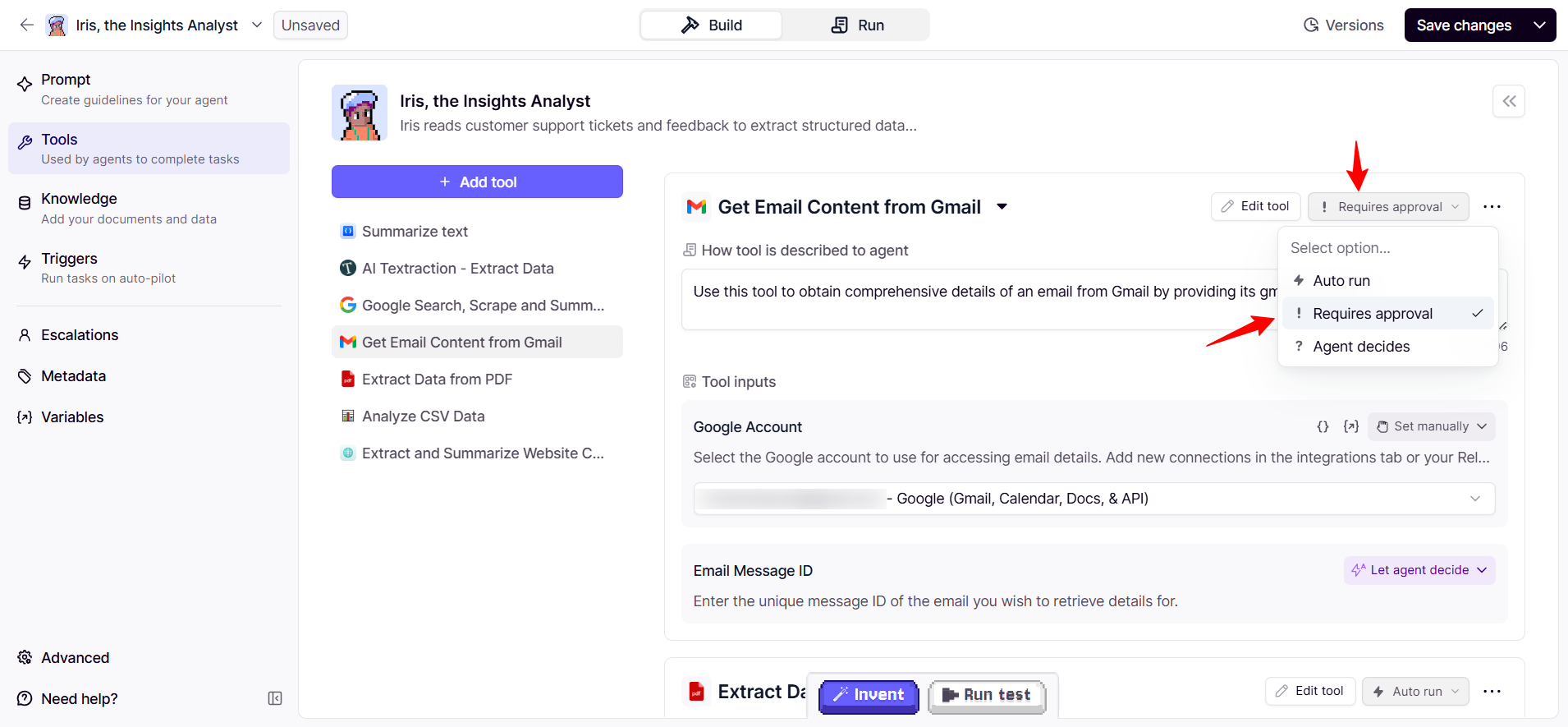Click Add tool button

click(x=477, y=182)
